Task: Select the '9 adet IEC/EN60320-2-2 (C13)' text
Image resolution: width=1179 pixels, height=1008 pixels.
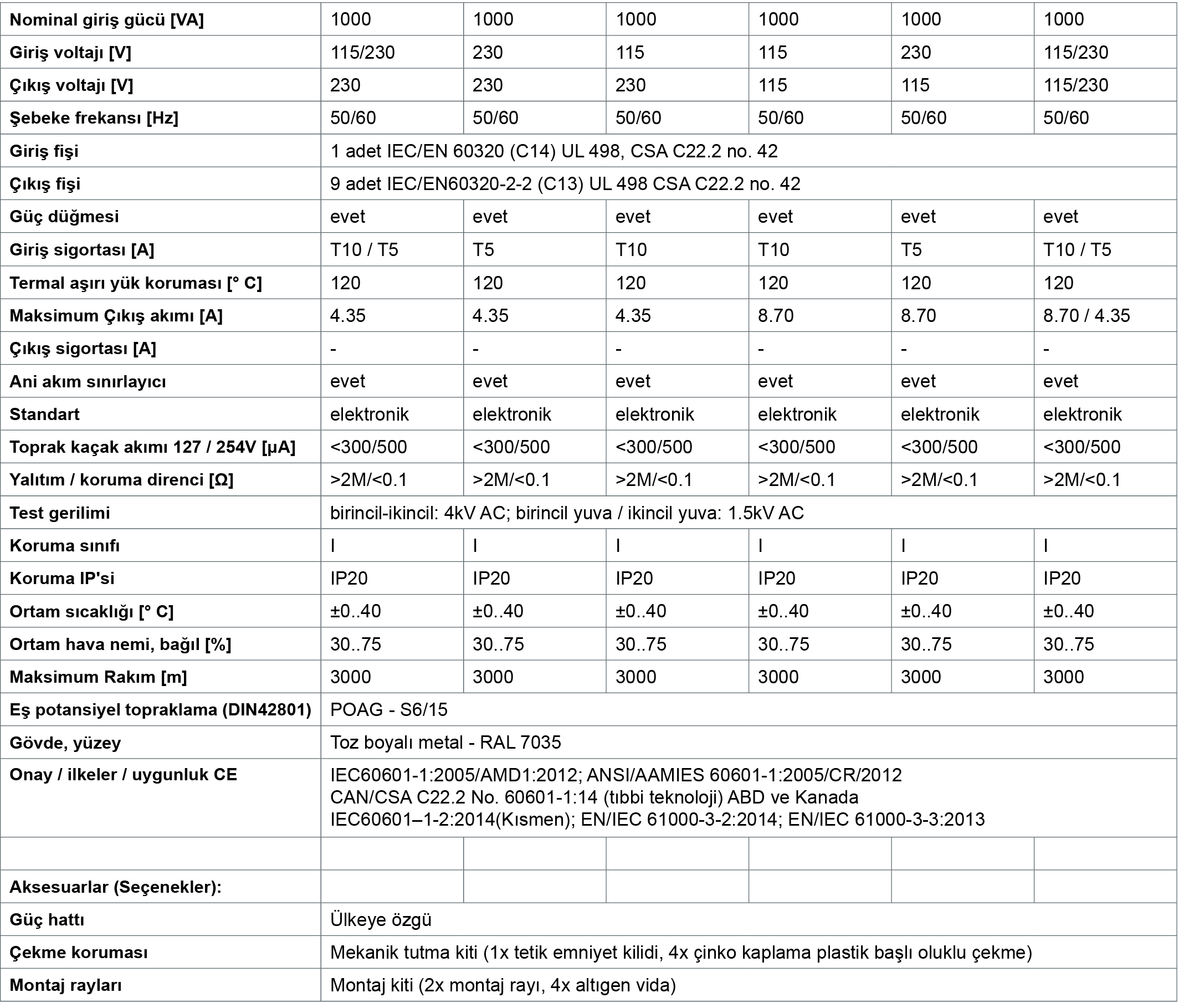Action: pos(457,185)
